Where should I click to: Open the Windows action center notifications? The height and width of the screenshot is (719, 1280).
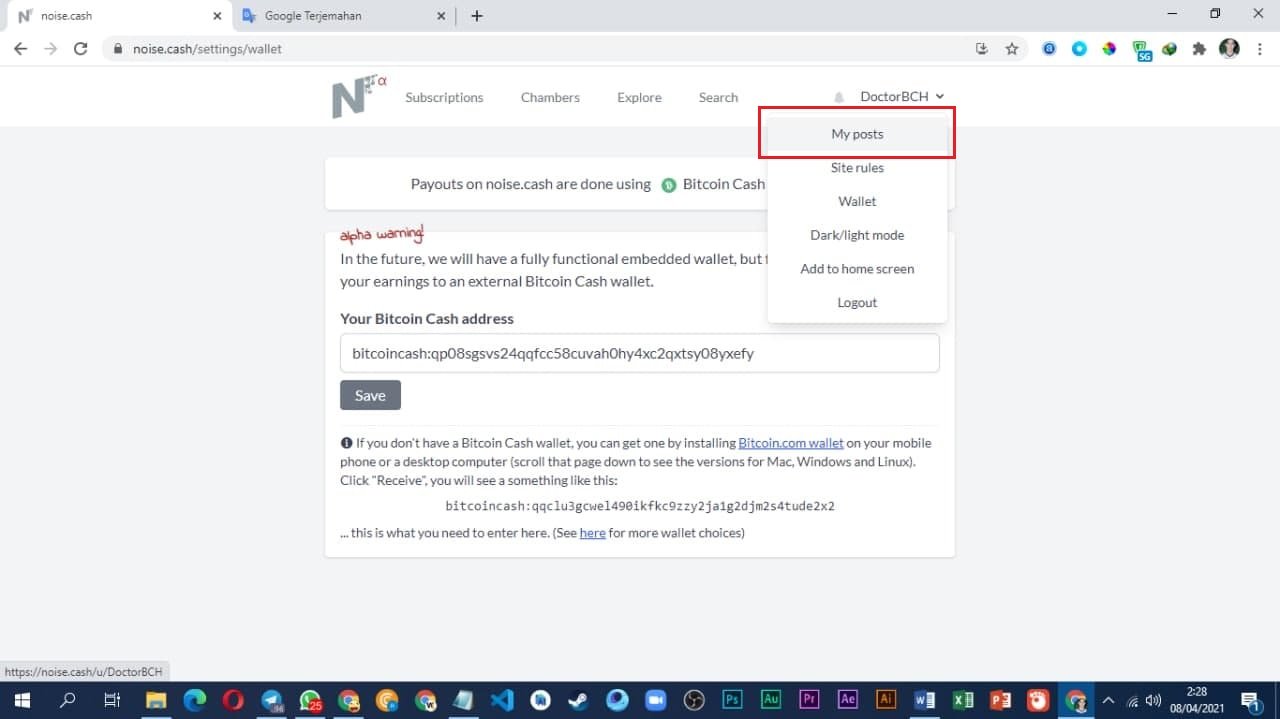click(x=1250, y=700)
